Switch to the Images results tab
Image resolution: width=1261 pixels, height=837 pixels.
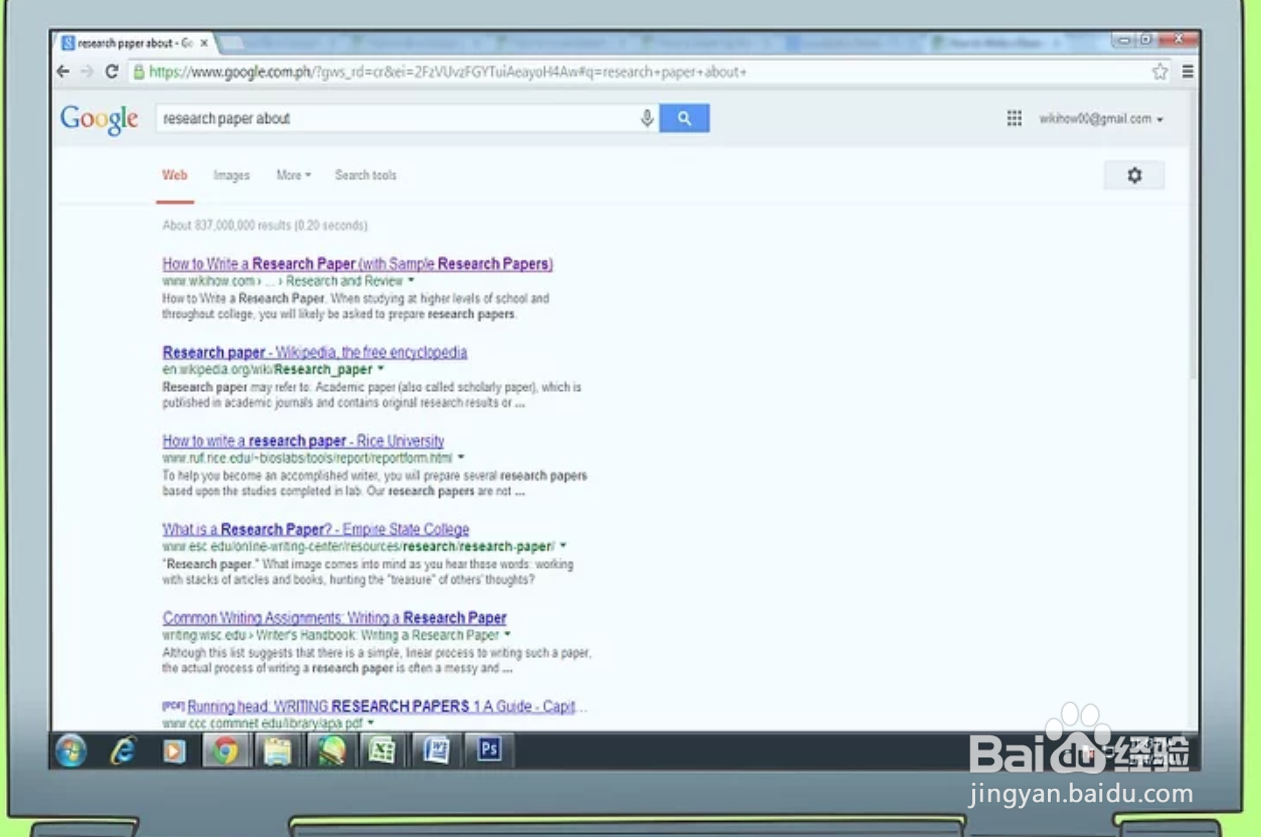(231, 175)
